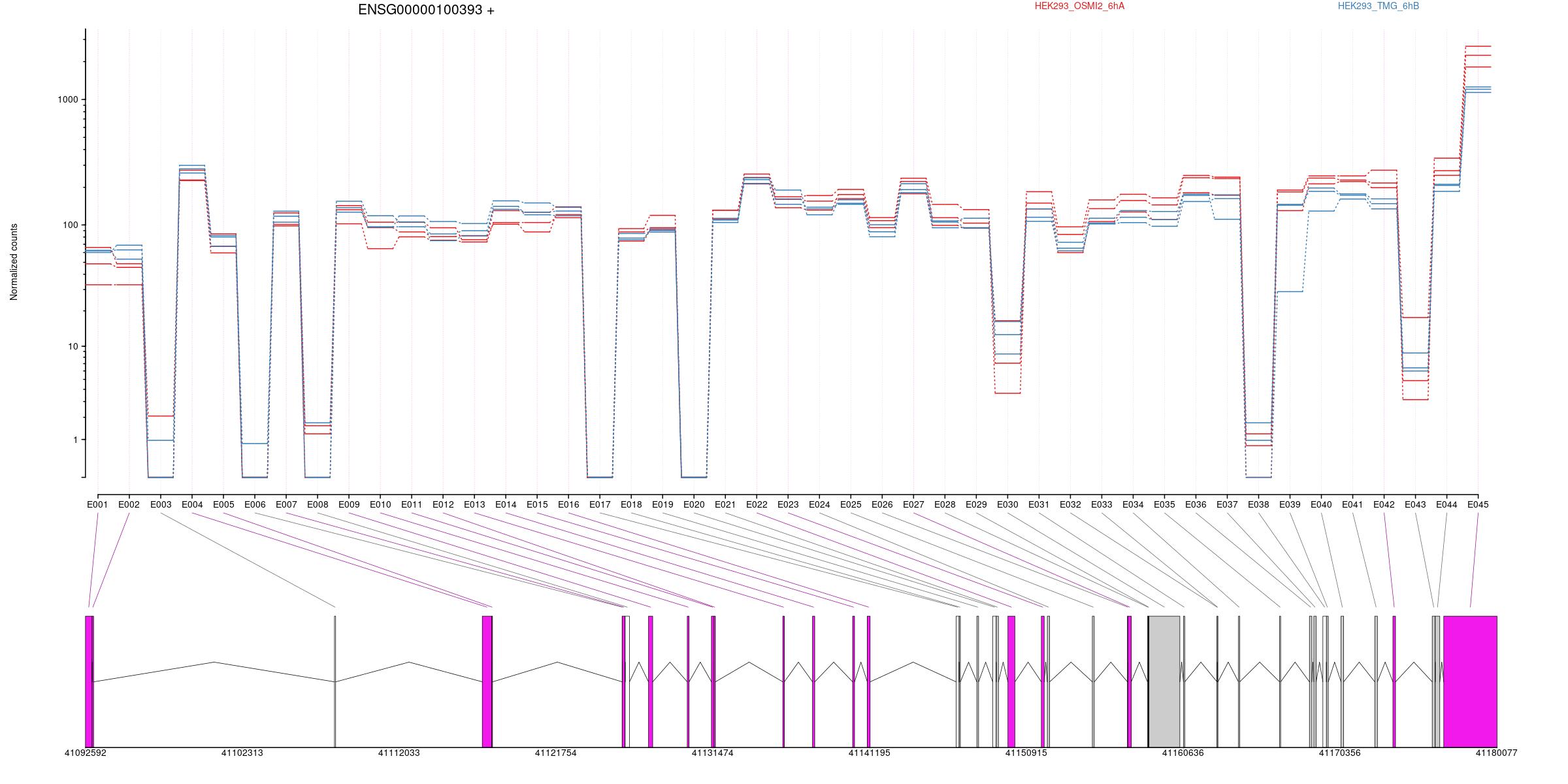Select exon label E001
The image size is (1568, 784).
click(x=97, y=504)
